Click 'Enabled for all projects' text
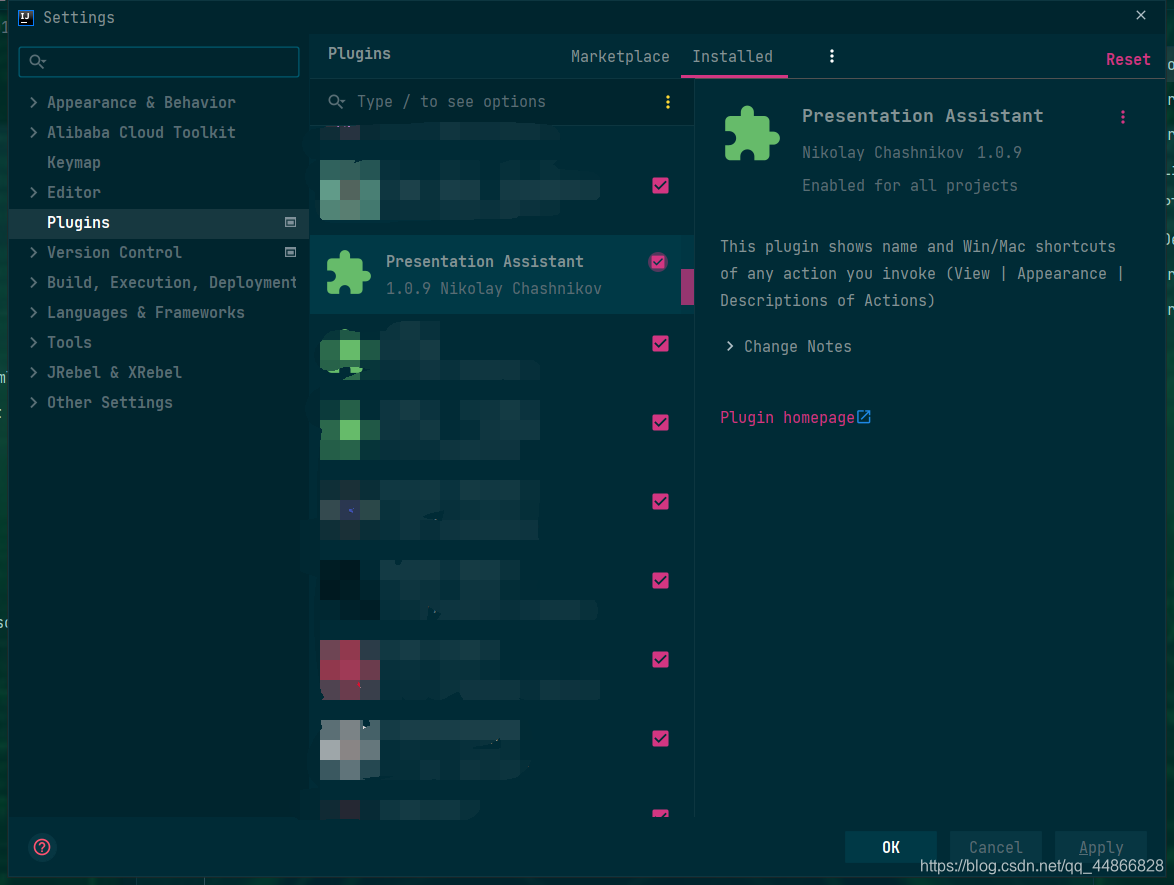This screenshot has width=1174, height=885. point(910,186)
